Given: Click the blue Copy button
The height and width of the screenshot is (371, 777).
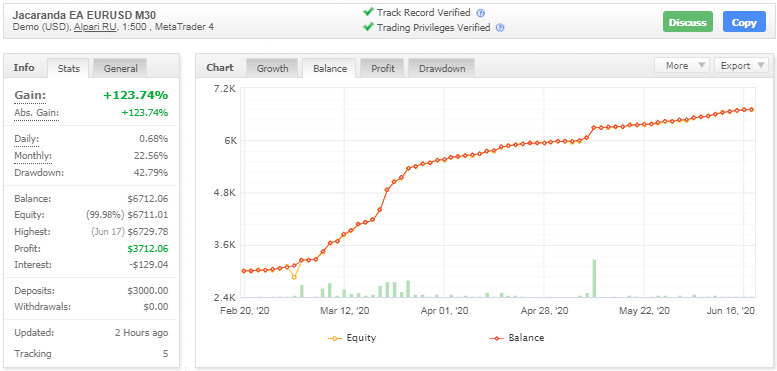Looking at the screenshot, I should (x=744, y=22).
